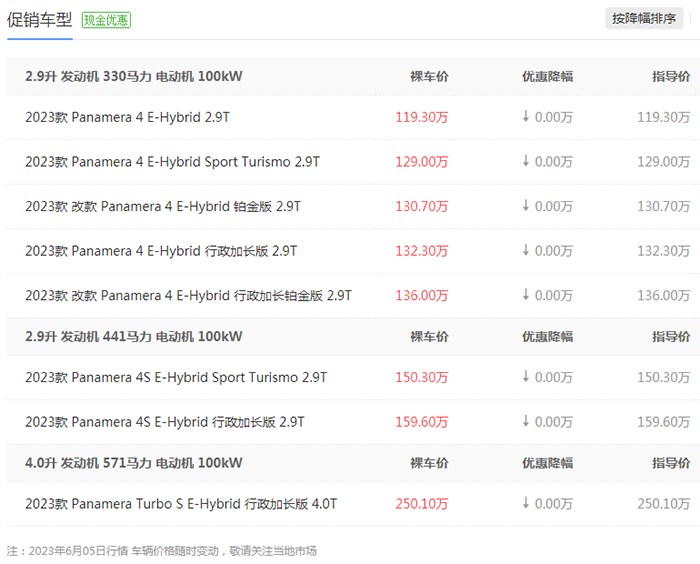Click down-arrow icon in 130.70万 row
This screenshot has height=564, width=700.
(526, 205)
